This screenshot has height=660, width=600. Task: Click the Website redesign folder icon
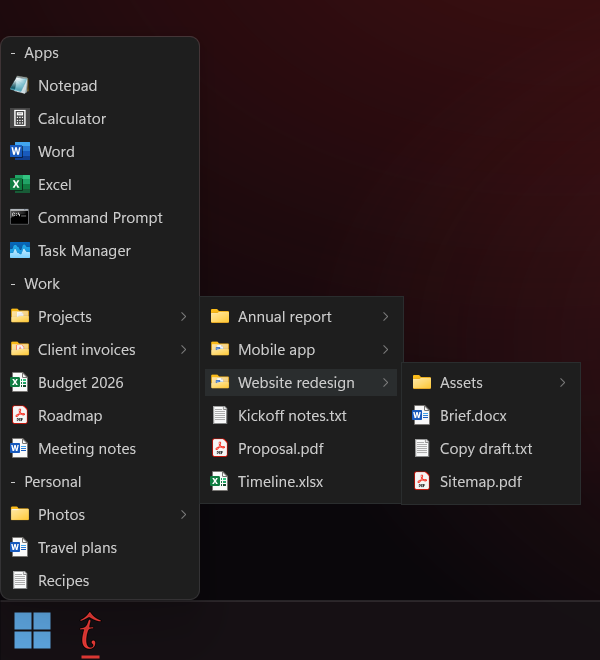tap(220, 382)
